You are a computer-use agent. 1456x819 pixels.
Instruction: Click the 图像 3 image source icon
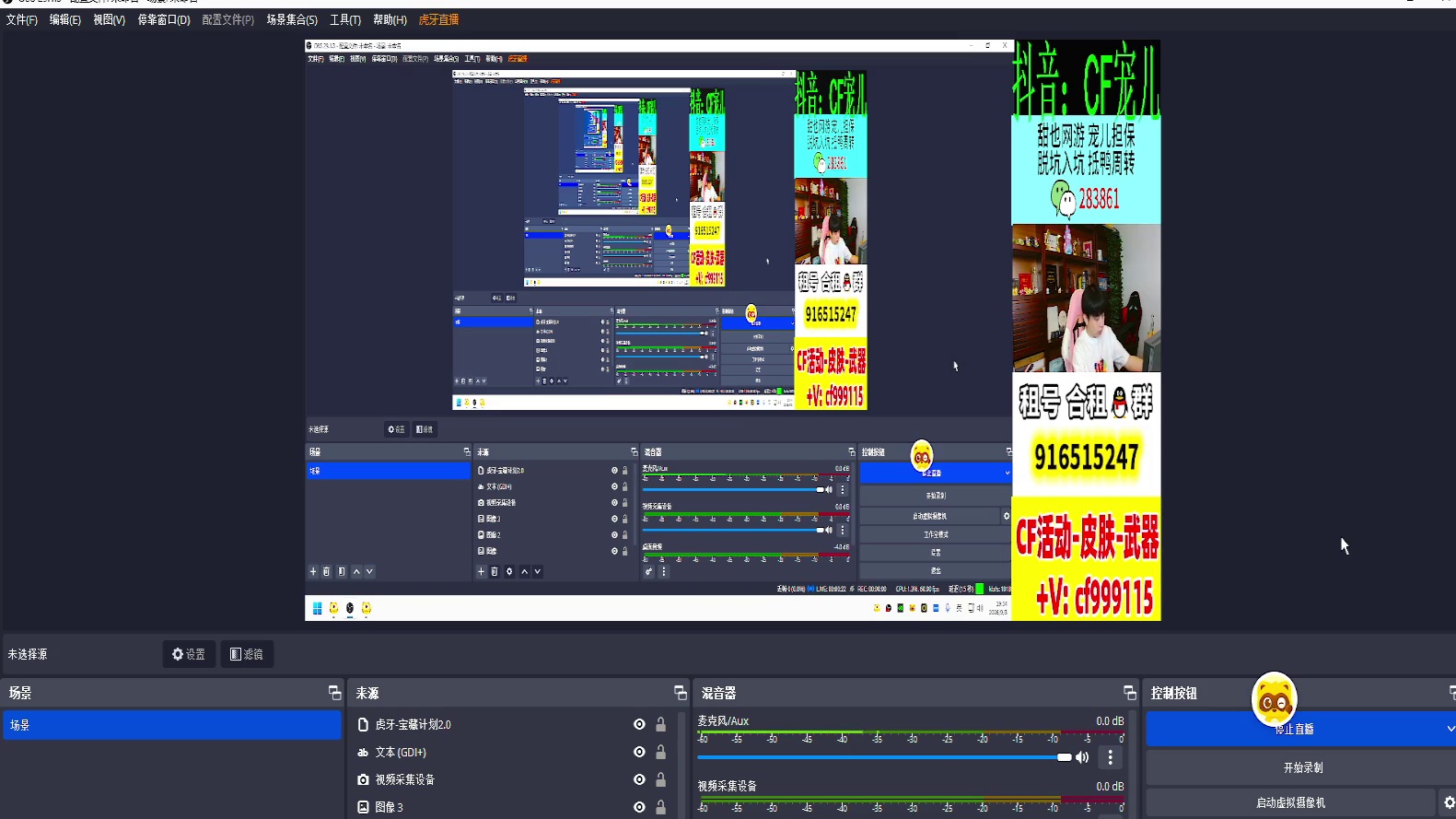click(x=363, y=807)
